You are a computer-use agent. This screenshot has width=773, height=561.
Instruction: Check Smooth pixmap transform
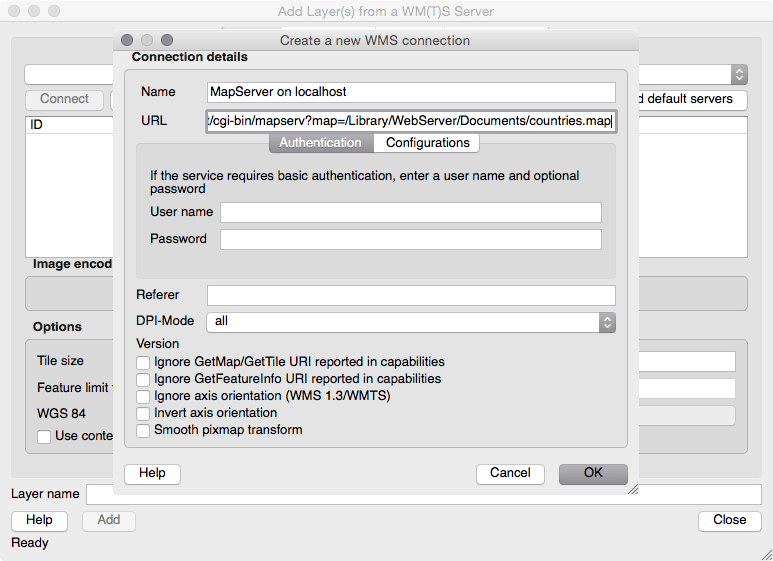tap(144, 430)
